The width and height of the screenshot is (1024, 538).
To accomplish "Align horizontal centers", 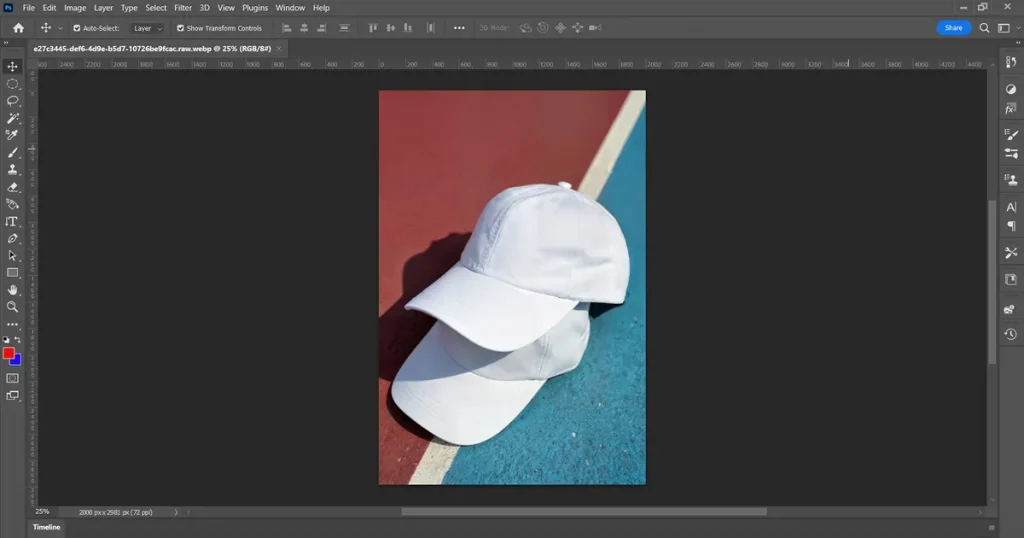I will [x=304, y=28].
